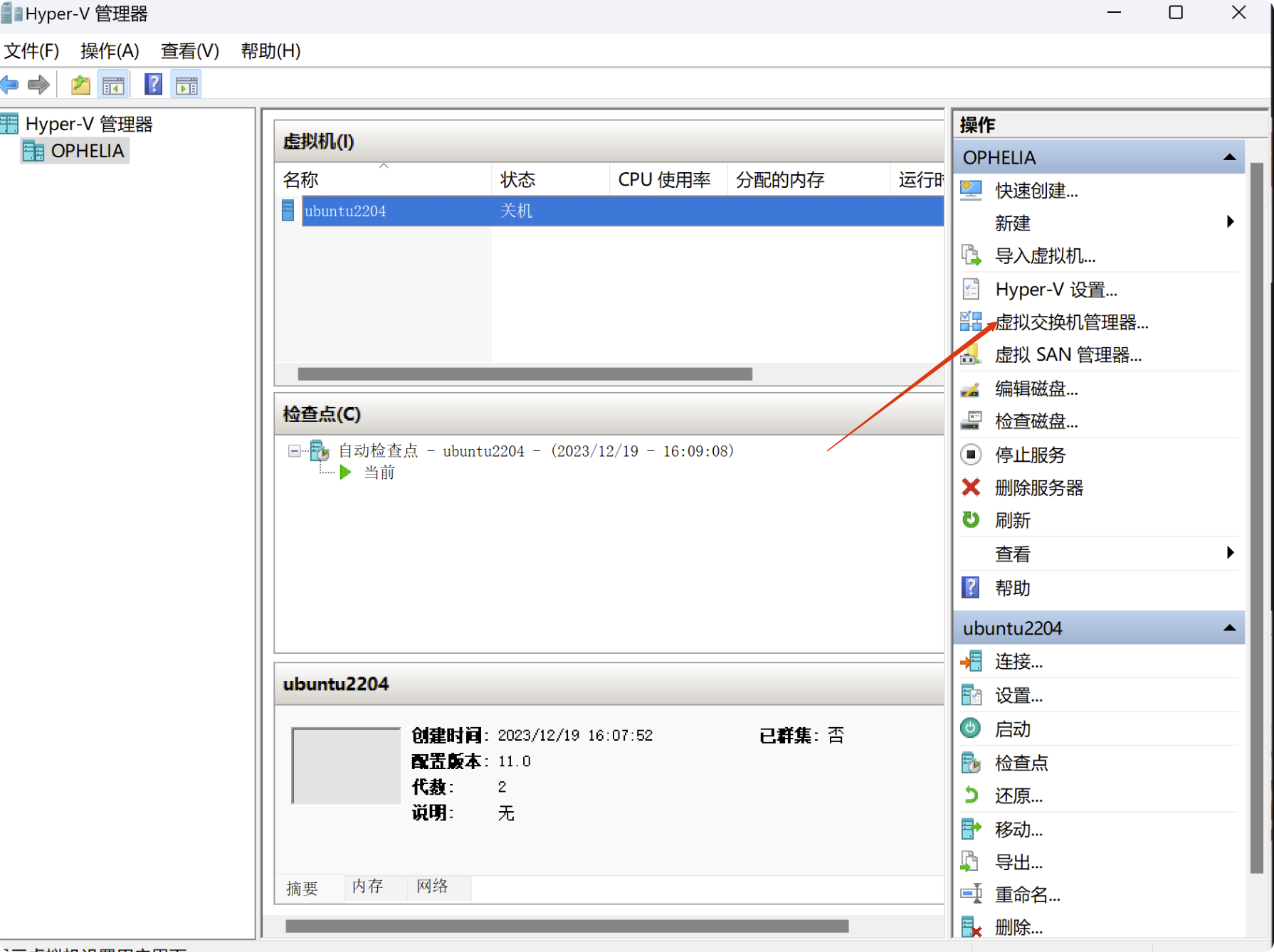This screenshot has height=952, width=1274.
Task: Collapse the 自动检查点 tree node
Action: pos(293,450)
